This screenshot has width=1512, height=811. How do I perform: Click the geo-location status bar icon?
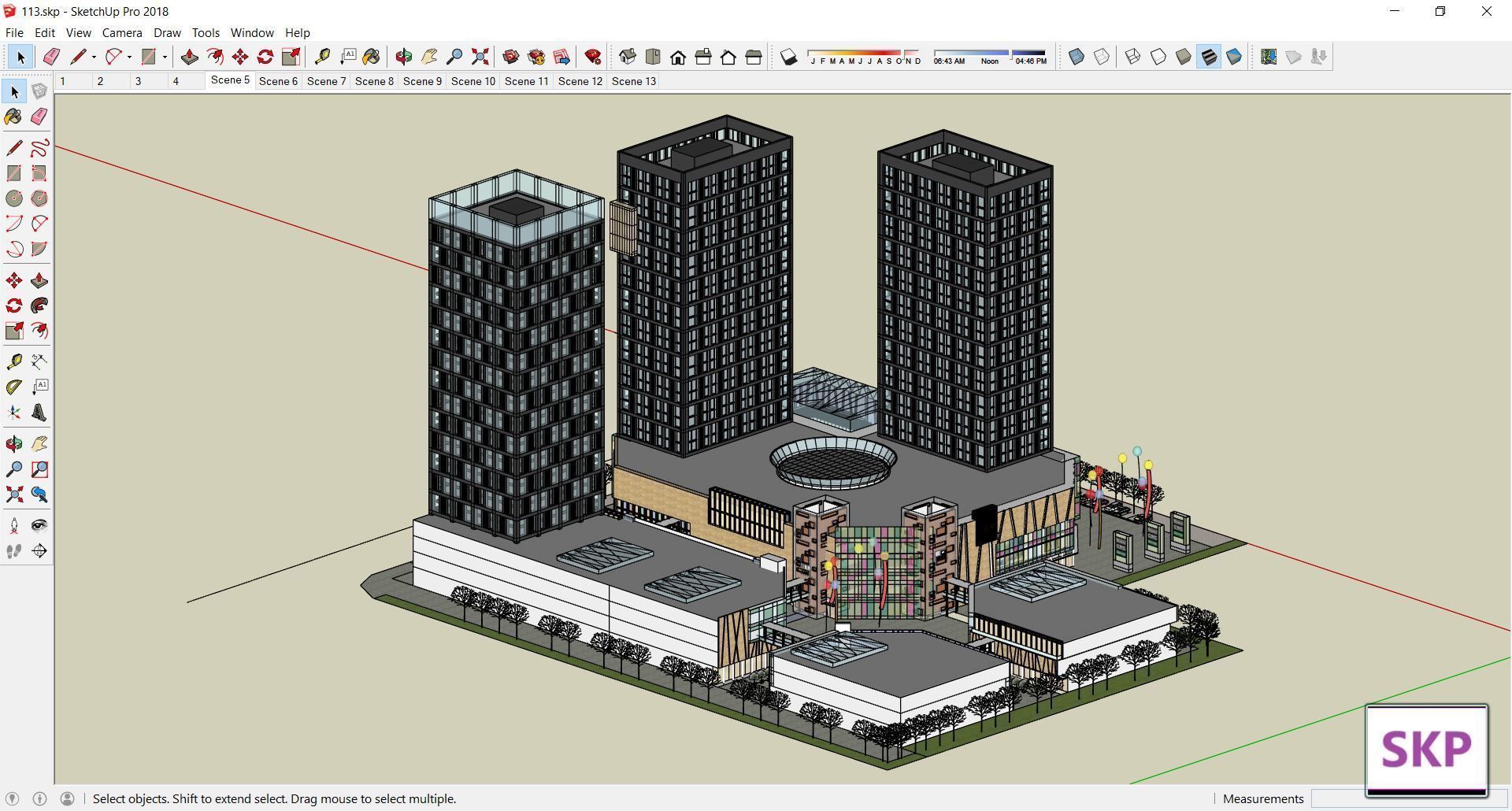[12, 798]
